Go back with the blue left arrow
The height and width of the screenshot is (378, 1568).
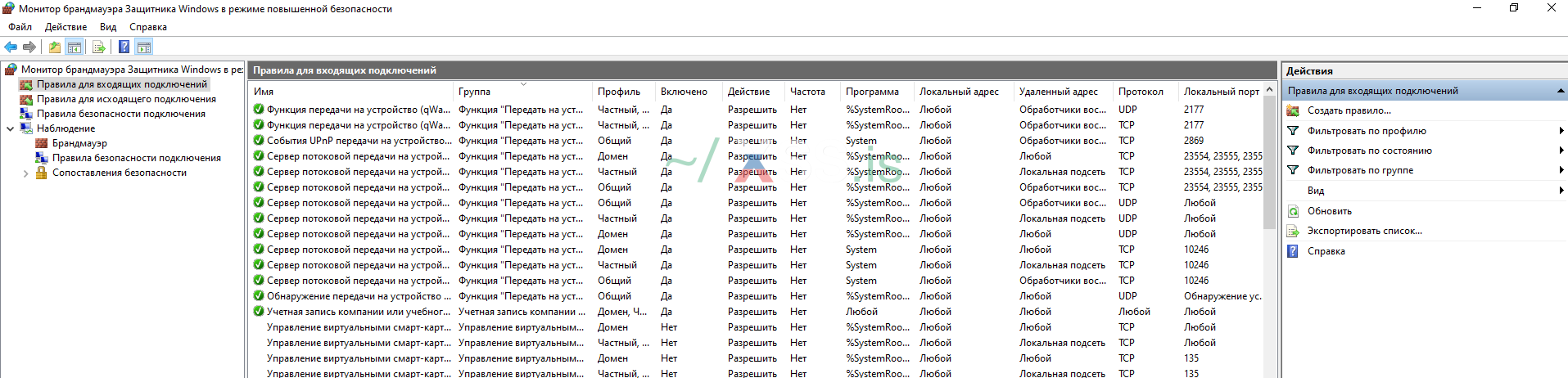click(11, 47)
